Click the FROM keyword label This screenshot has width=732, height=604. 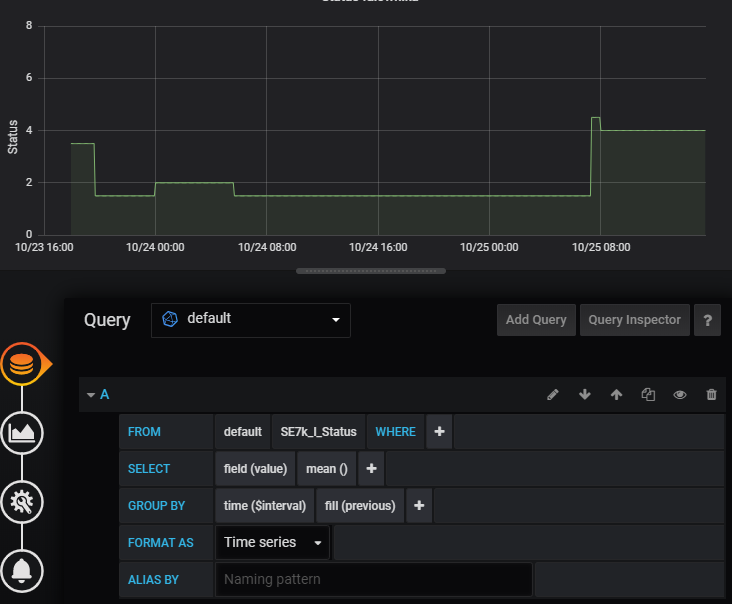point(144,432)
